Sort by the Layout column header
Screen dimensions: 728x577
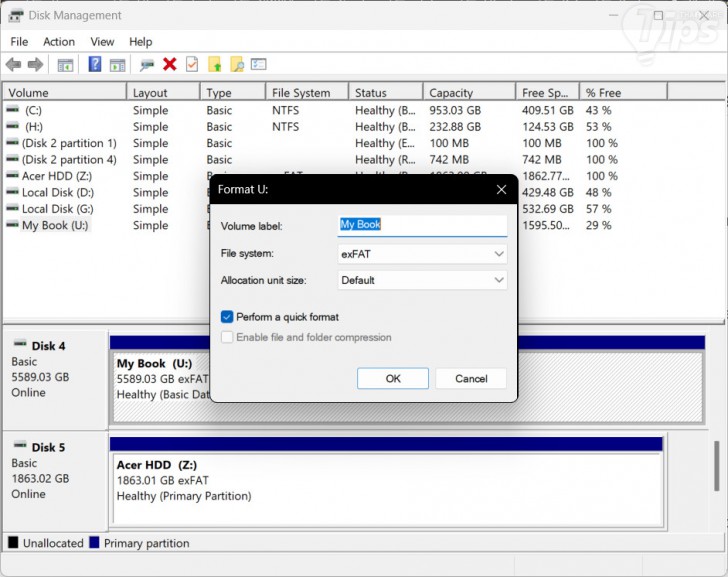click(x=163, y=92)
